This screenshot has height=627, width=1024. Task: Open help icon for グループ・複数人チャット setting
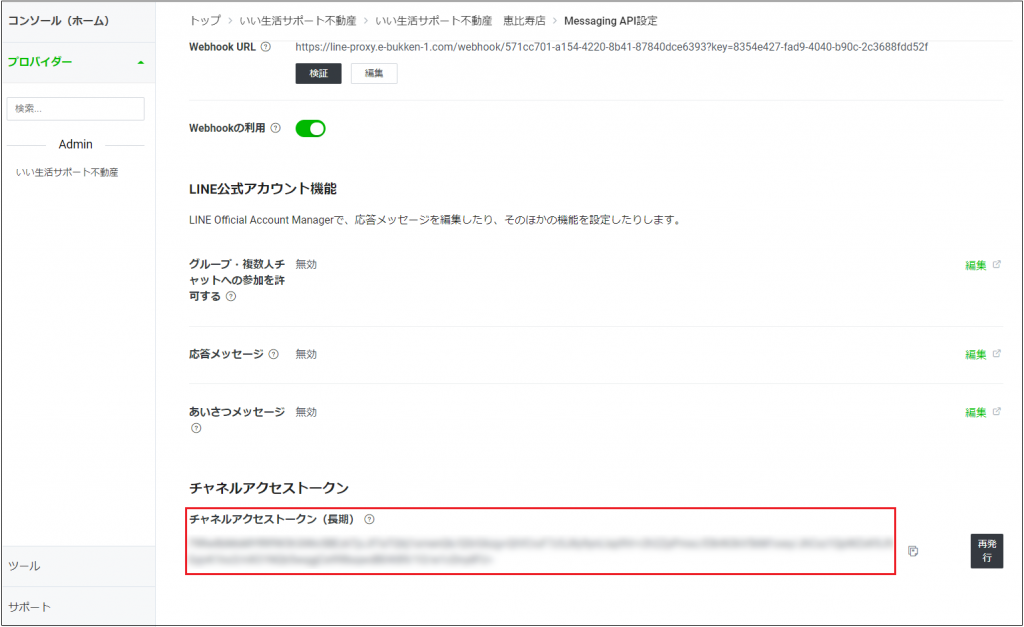[x=231, y=297]
